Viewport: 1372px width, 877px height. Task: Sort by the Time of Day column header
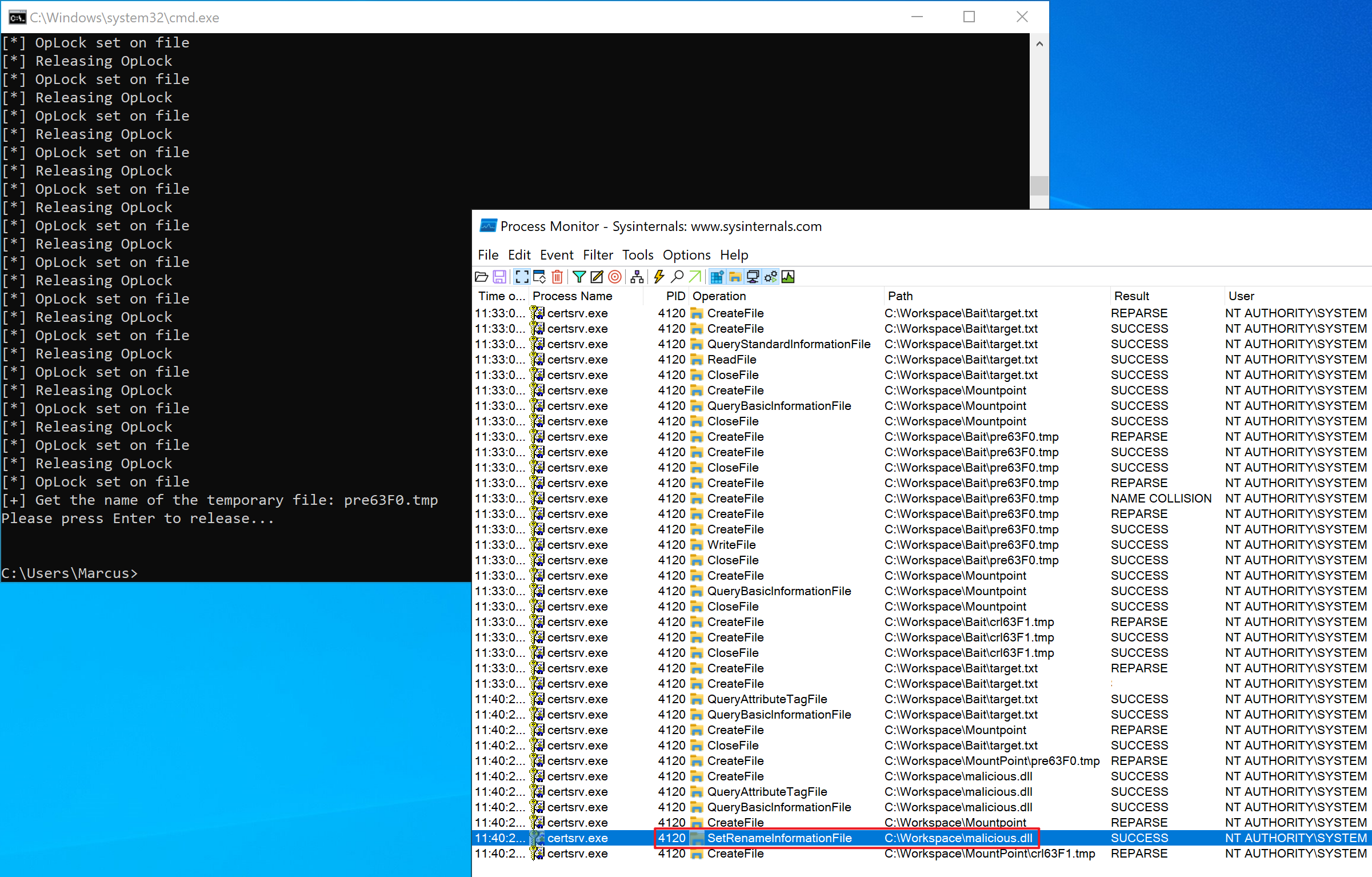click(501, 296)
